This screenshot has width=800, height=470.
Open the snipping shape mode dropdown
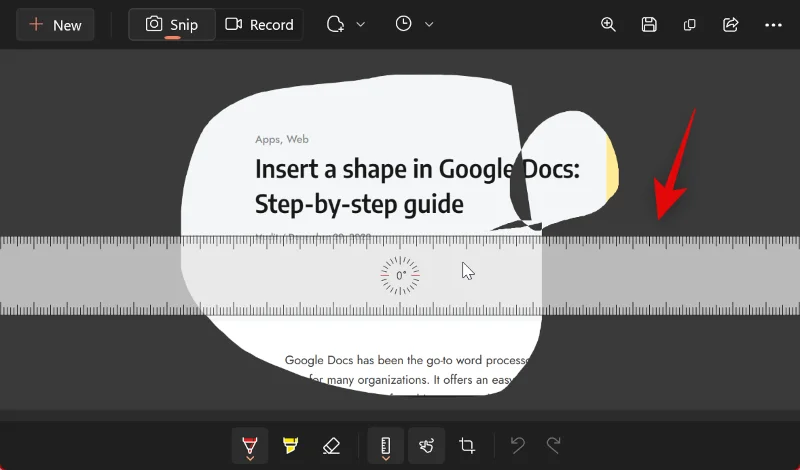[346, 25]
